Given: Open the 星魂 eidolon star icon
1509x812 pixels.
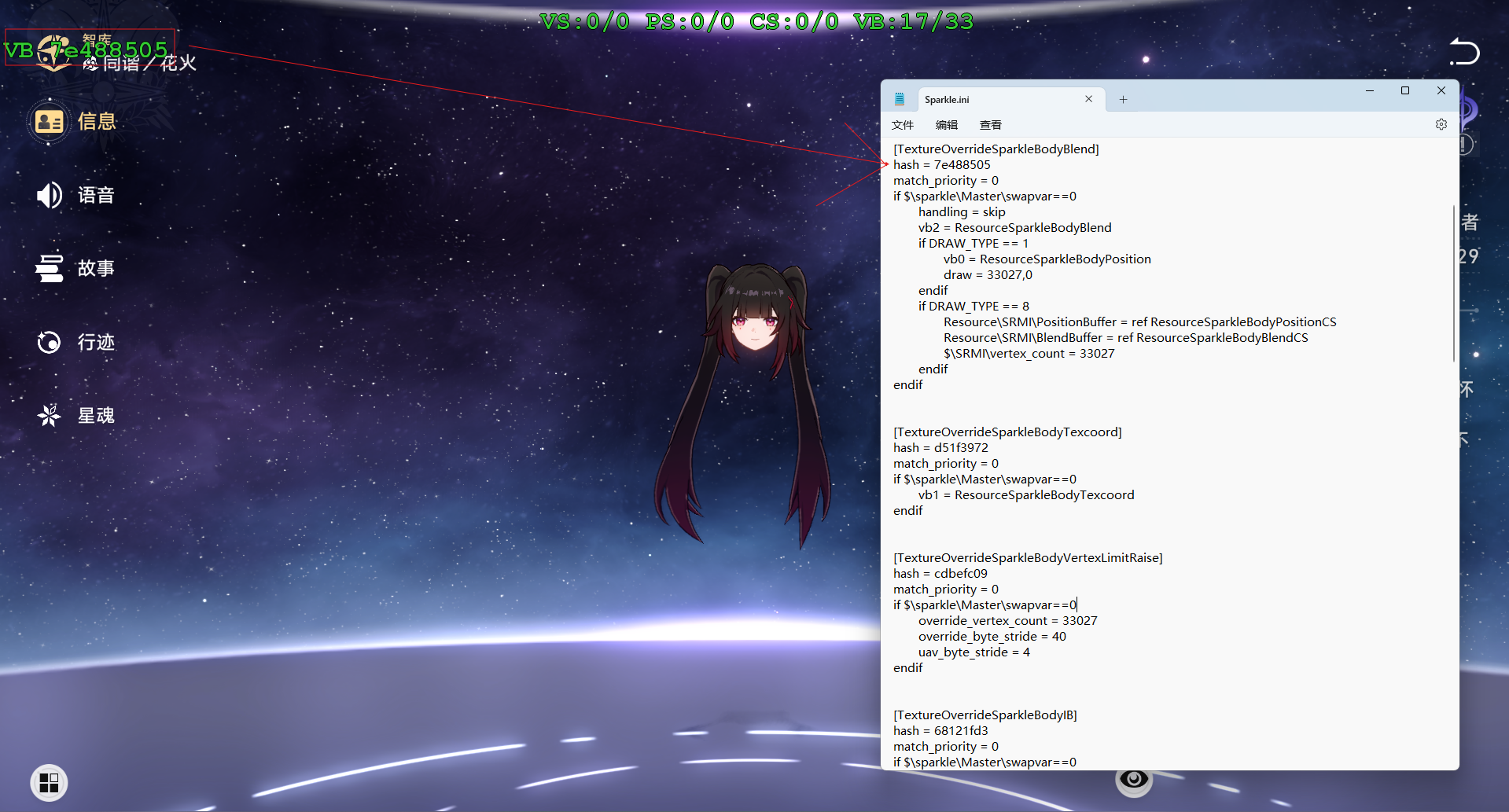Looking at the screenshot, I should (x=49, y=415).
